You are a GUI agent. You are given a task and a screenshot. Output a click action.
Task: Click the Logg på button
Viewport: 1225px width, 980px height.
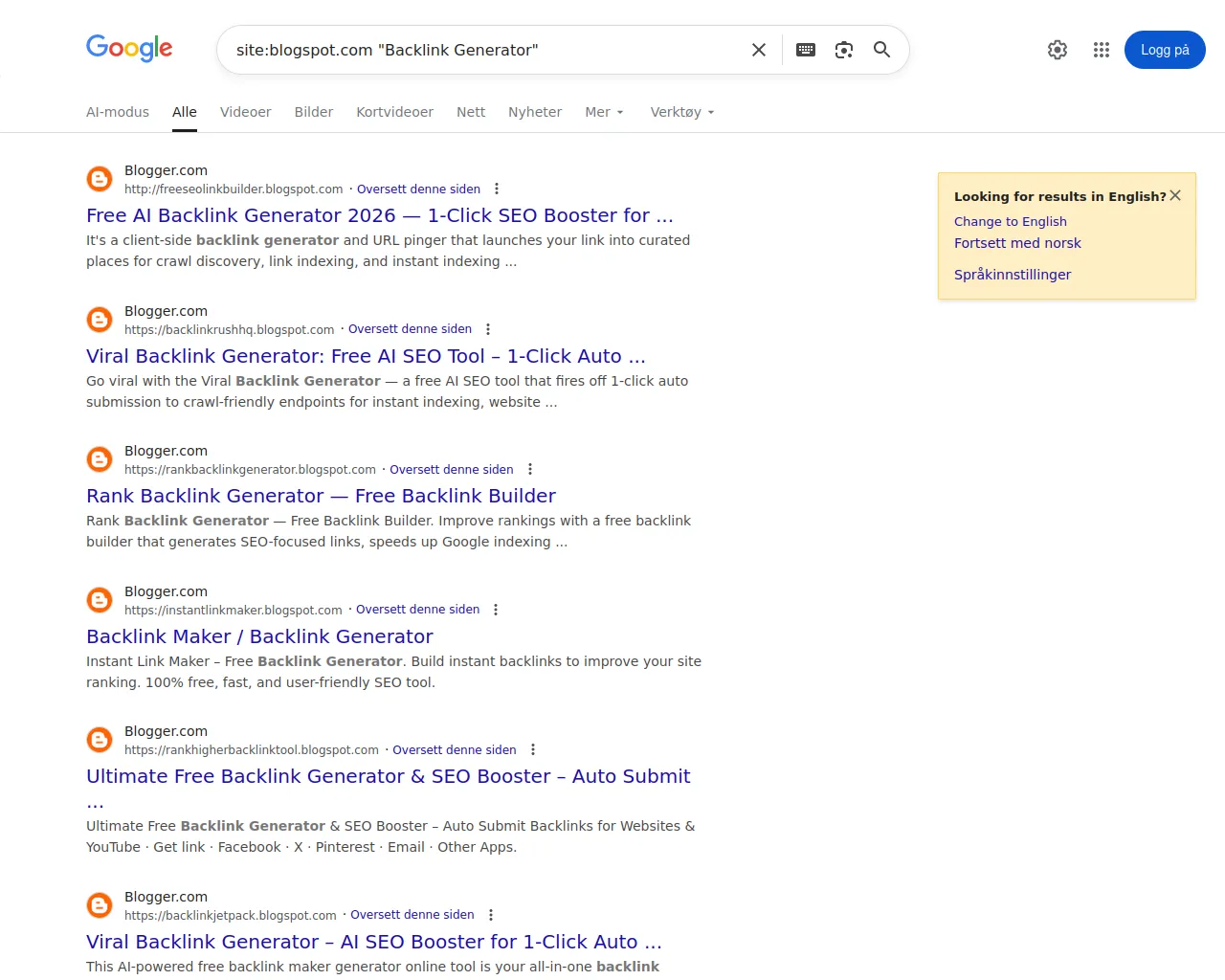coord(1164,50)
